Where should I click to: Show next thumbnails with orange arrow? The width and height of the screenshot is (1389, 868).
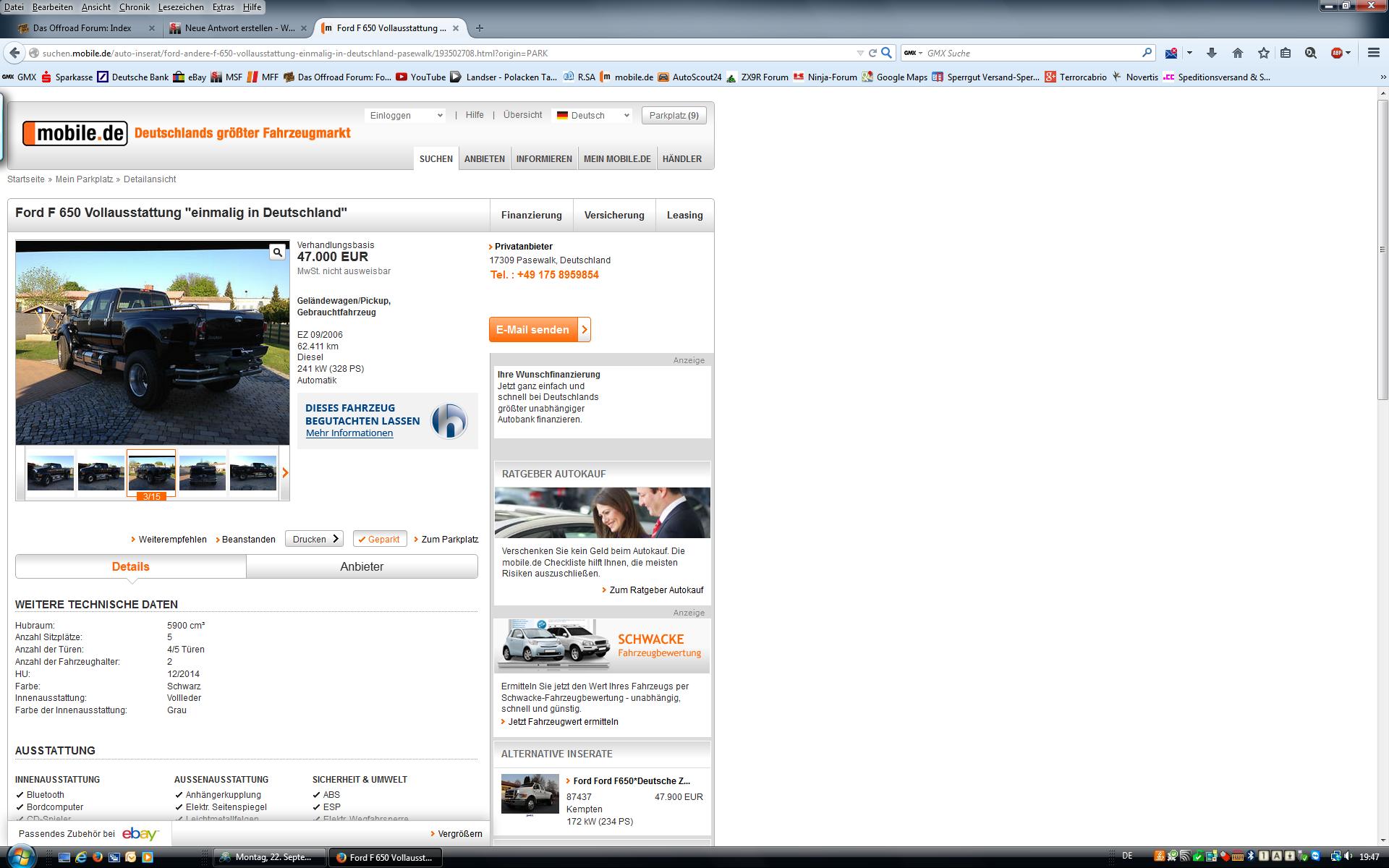tap(285, 473)
